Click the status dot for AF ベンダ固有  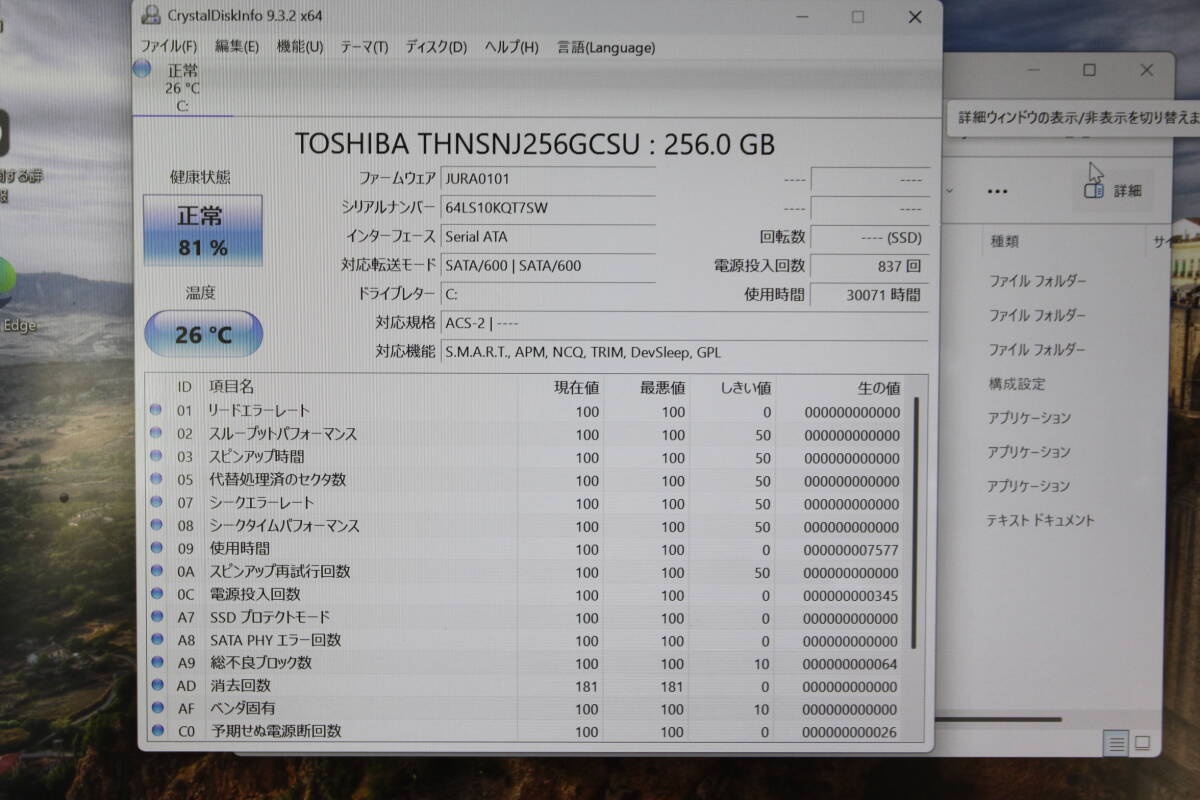point(156,708)
